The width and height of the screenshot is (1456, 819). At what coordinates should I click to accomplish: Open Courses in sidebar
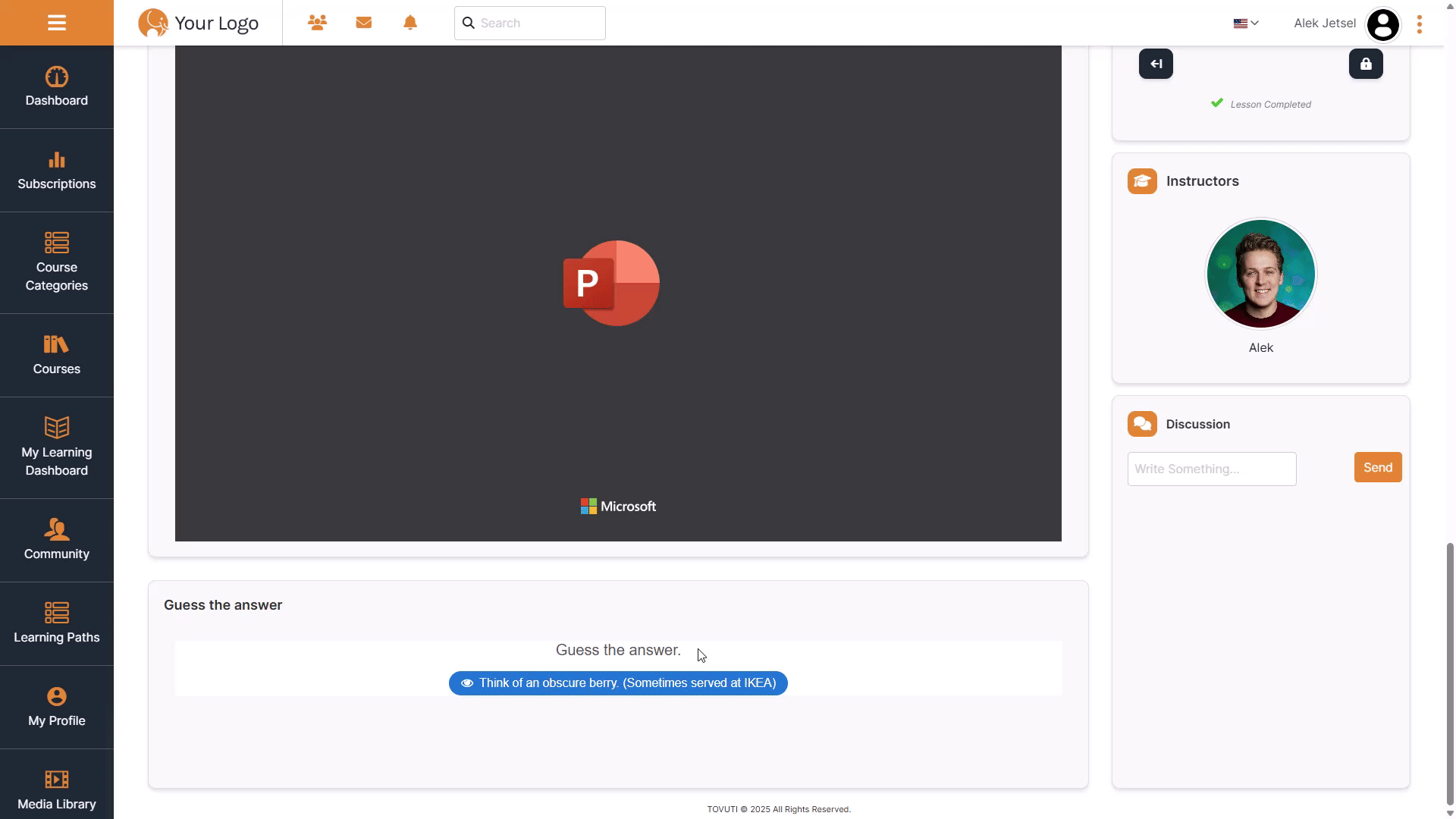coord(57,356)
